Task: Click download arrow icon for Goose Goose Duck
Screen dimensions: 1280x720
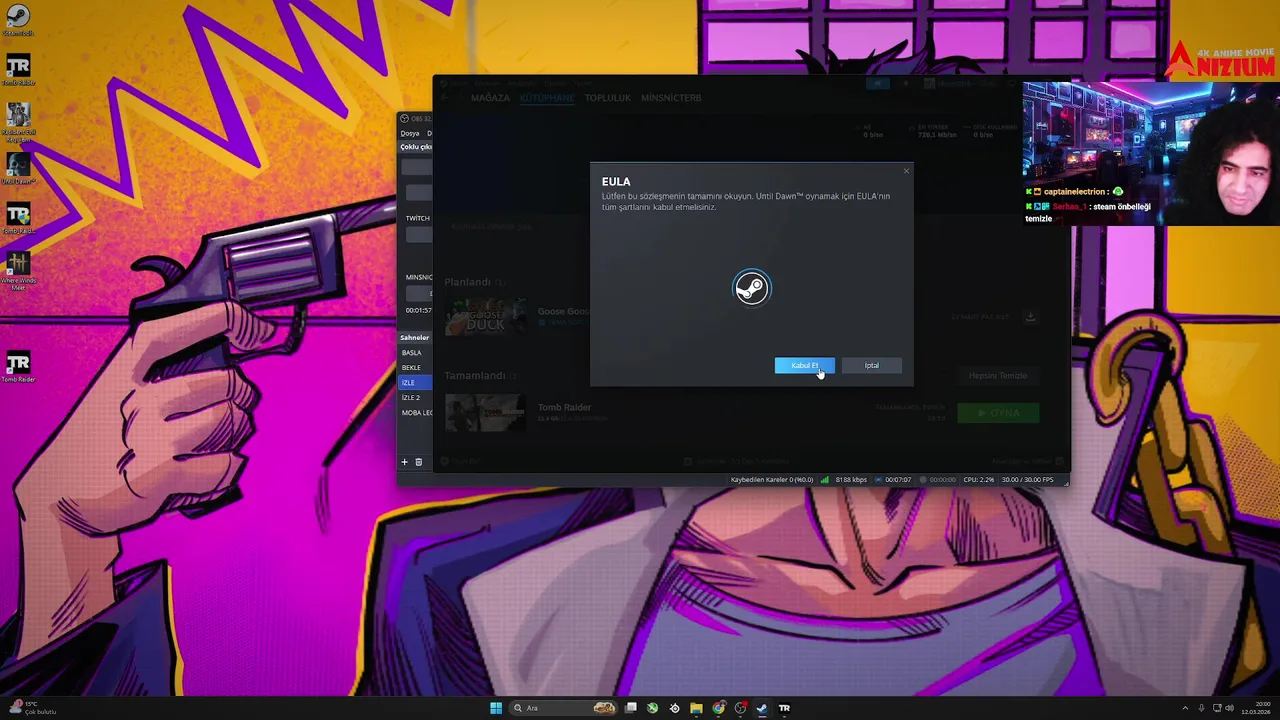Action: (x=1030, y=317)
